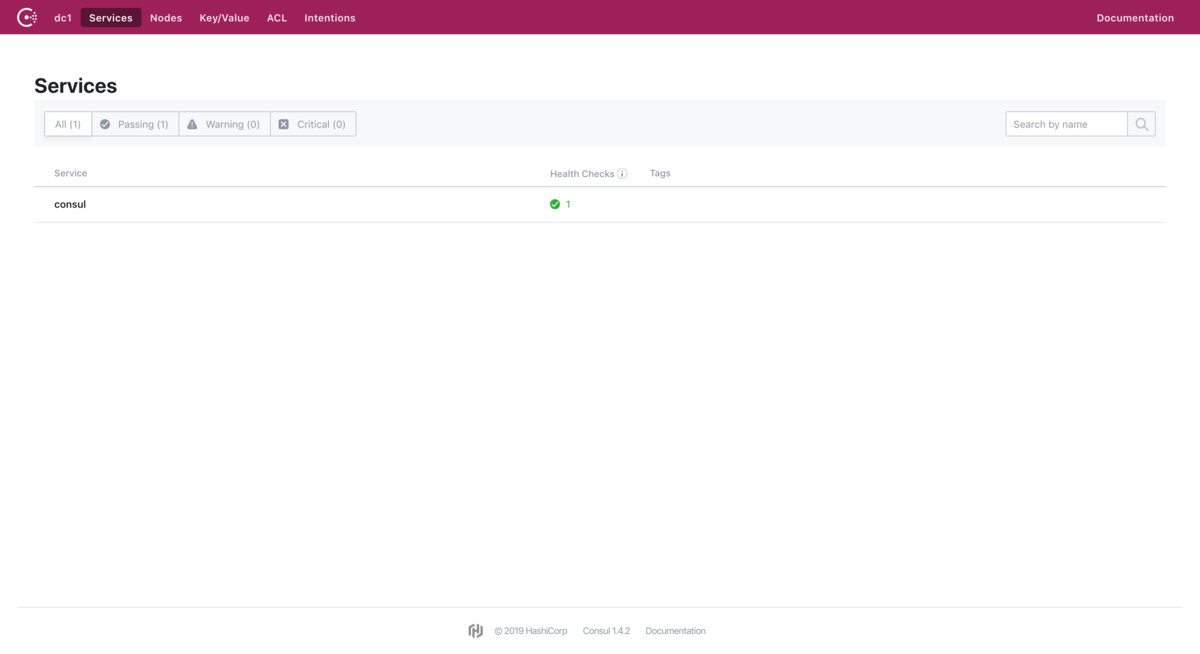Click the Services page heading
This screenshot has width=1200, height=654.
(75, 86)
